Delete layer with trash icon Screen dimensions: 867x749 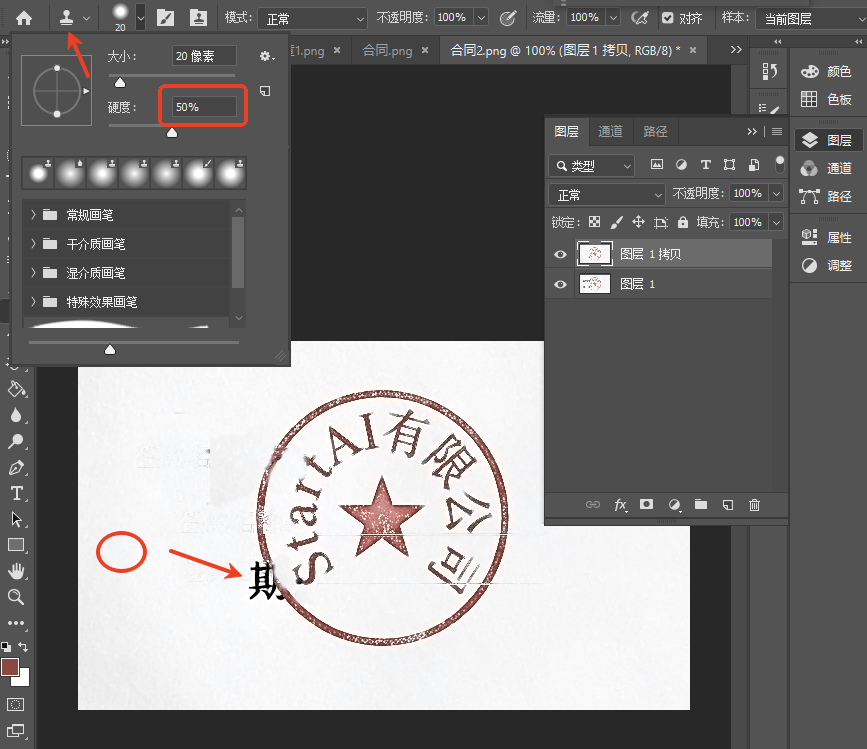click(x=754, y=505)
